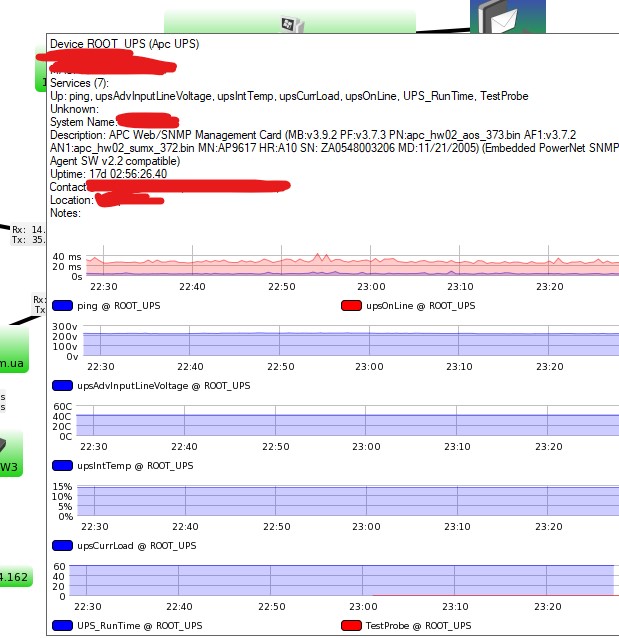Click the 'Tx: 35' link traffic label
Image resolution: width=619 pixels, height=638 pixels.
(28, 240)
